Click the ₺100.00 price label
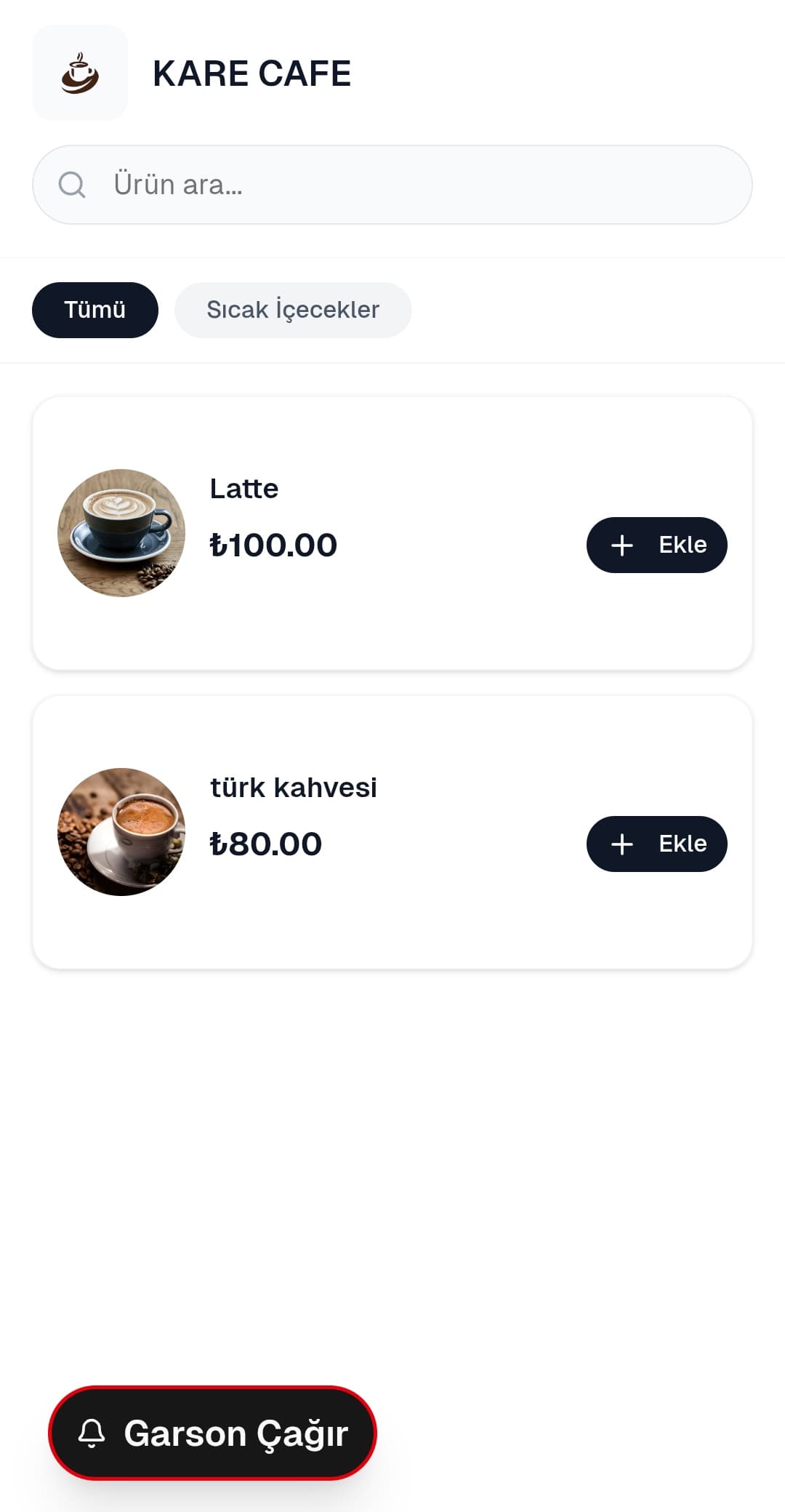This screenshot has height=1512, width=785. (x=273, y=545)
